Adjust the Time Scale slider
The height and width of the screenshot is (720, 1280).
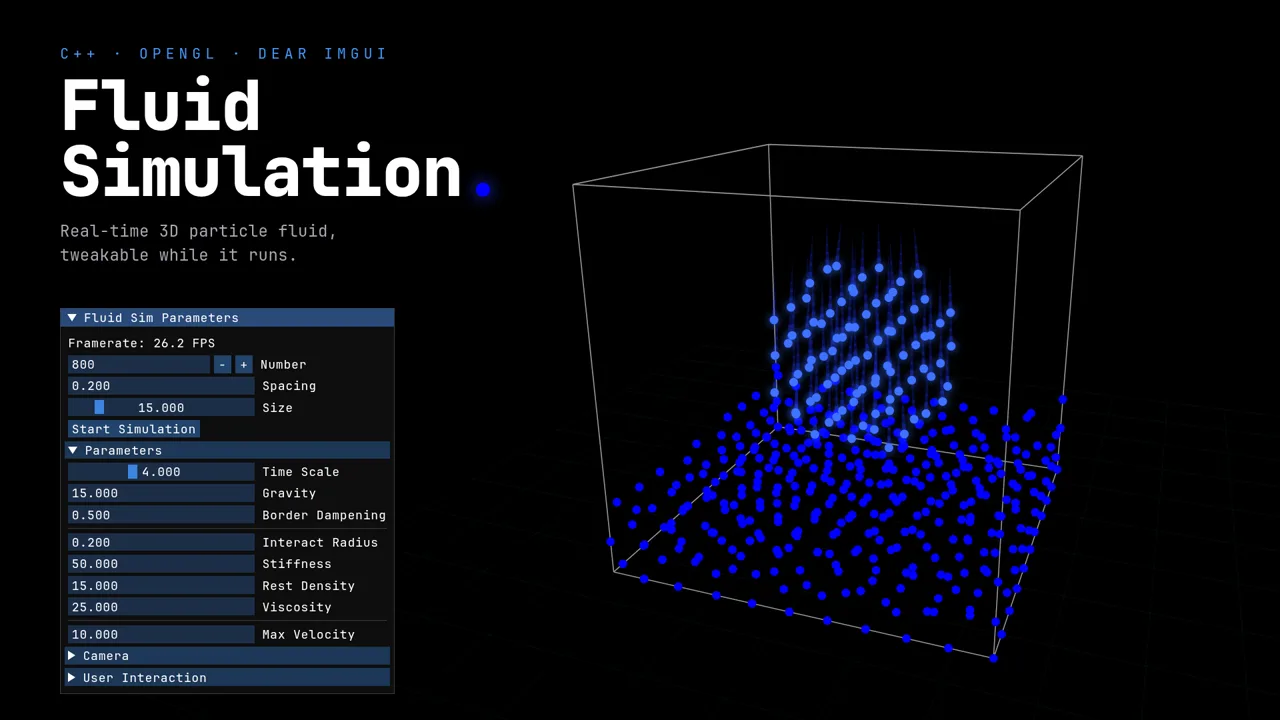[161, 472]
